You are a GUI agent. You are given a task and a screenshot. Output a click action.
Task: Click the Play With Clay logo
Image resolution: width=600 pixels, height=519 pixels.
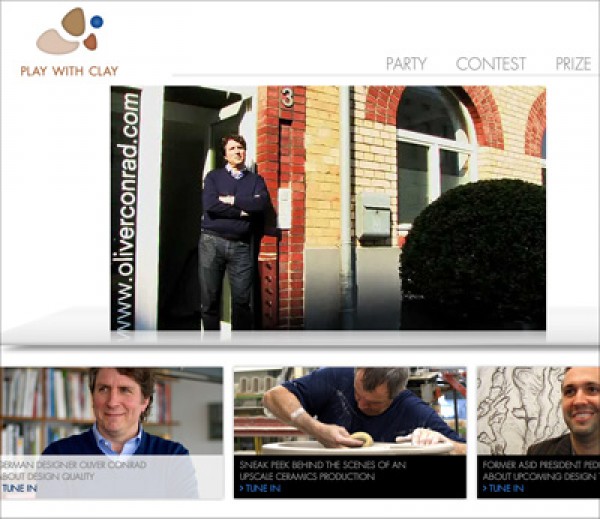point(70,42)
